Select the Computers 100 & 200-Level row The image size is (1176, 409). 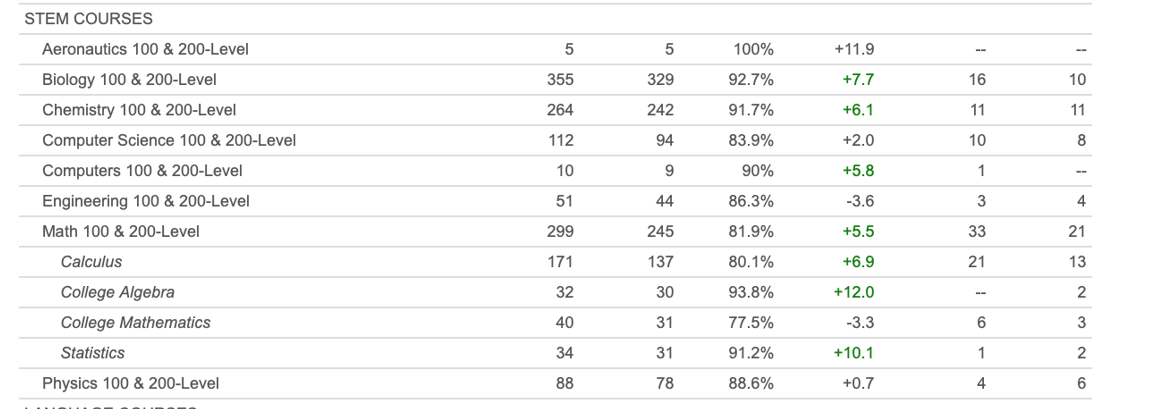pyautogui.click(x=142, y=170)
